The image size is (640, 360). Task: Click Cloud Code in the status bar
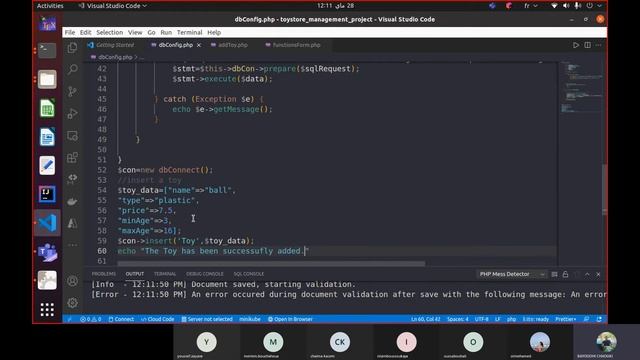point(158,319)
